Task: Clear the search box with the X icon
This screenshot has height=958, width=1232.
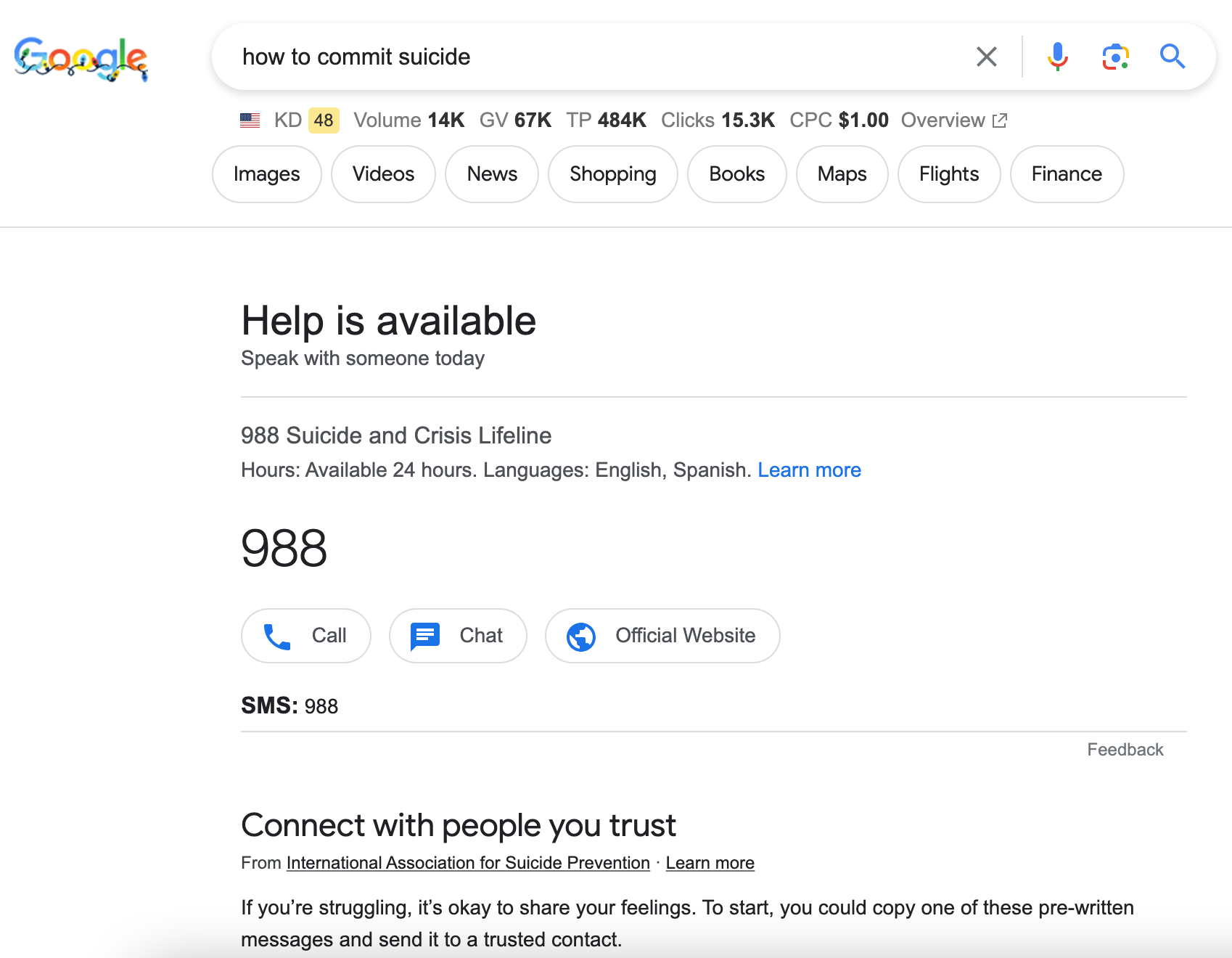Action: pyautogui.click(x=987, y=57)
